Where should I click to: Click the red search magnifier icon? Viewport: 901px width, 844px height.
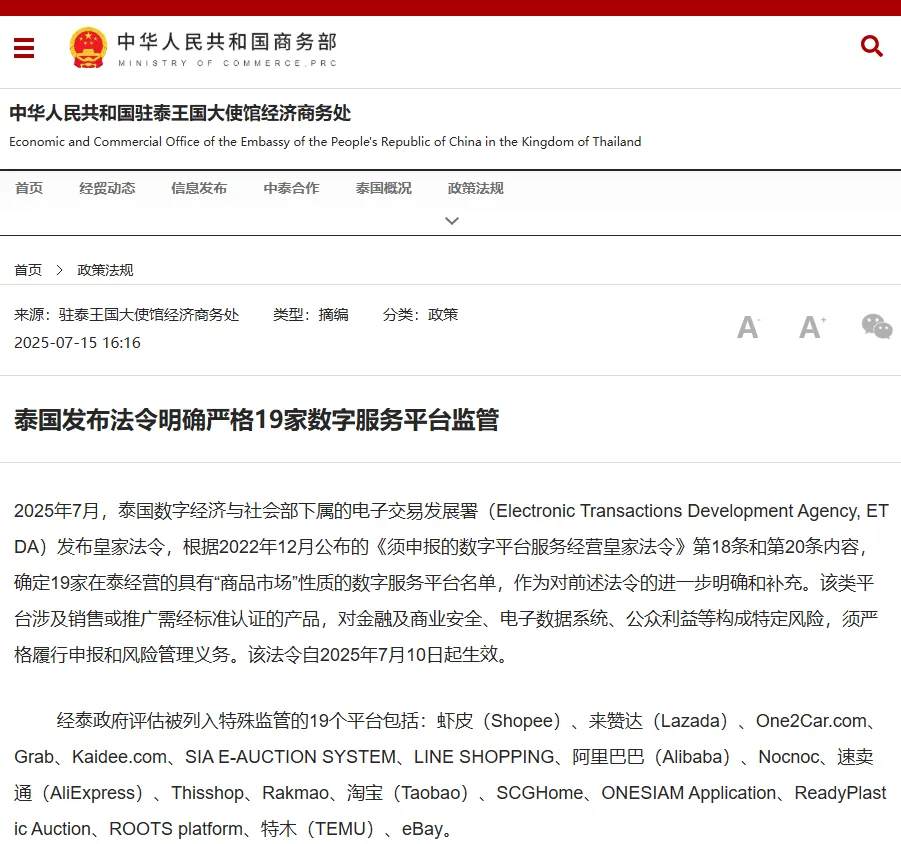click(871, 46)
